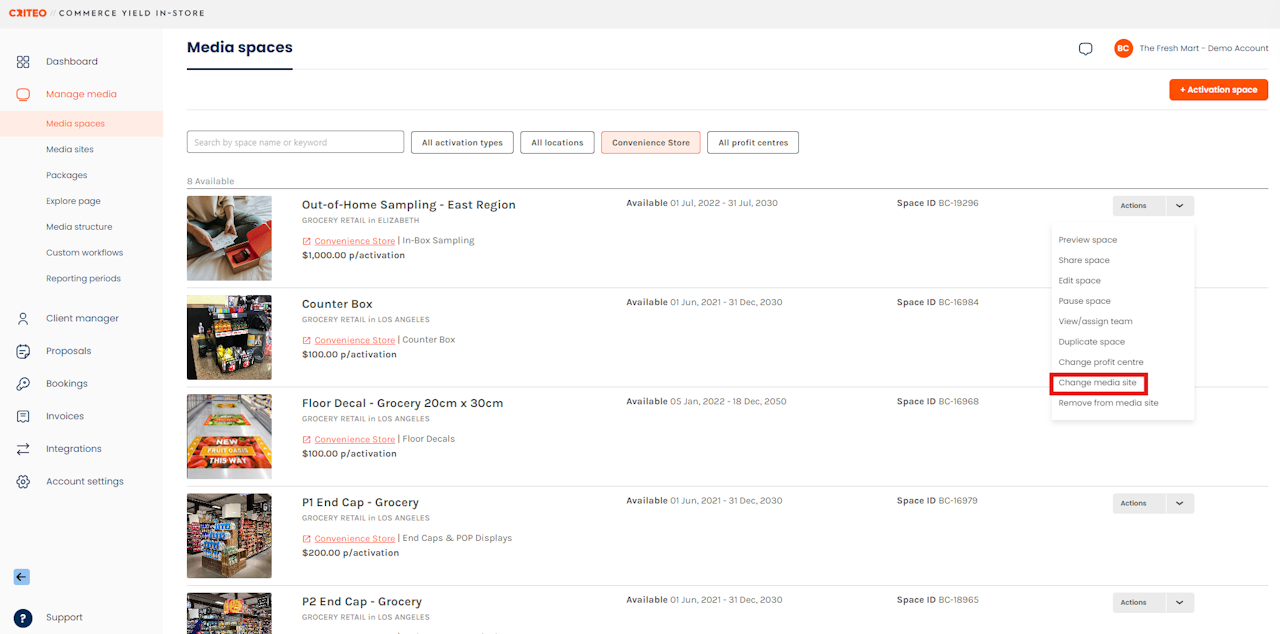Click the + Activation space button

1218,90
